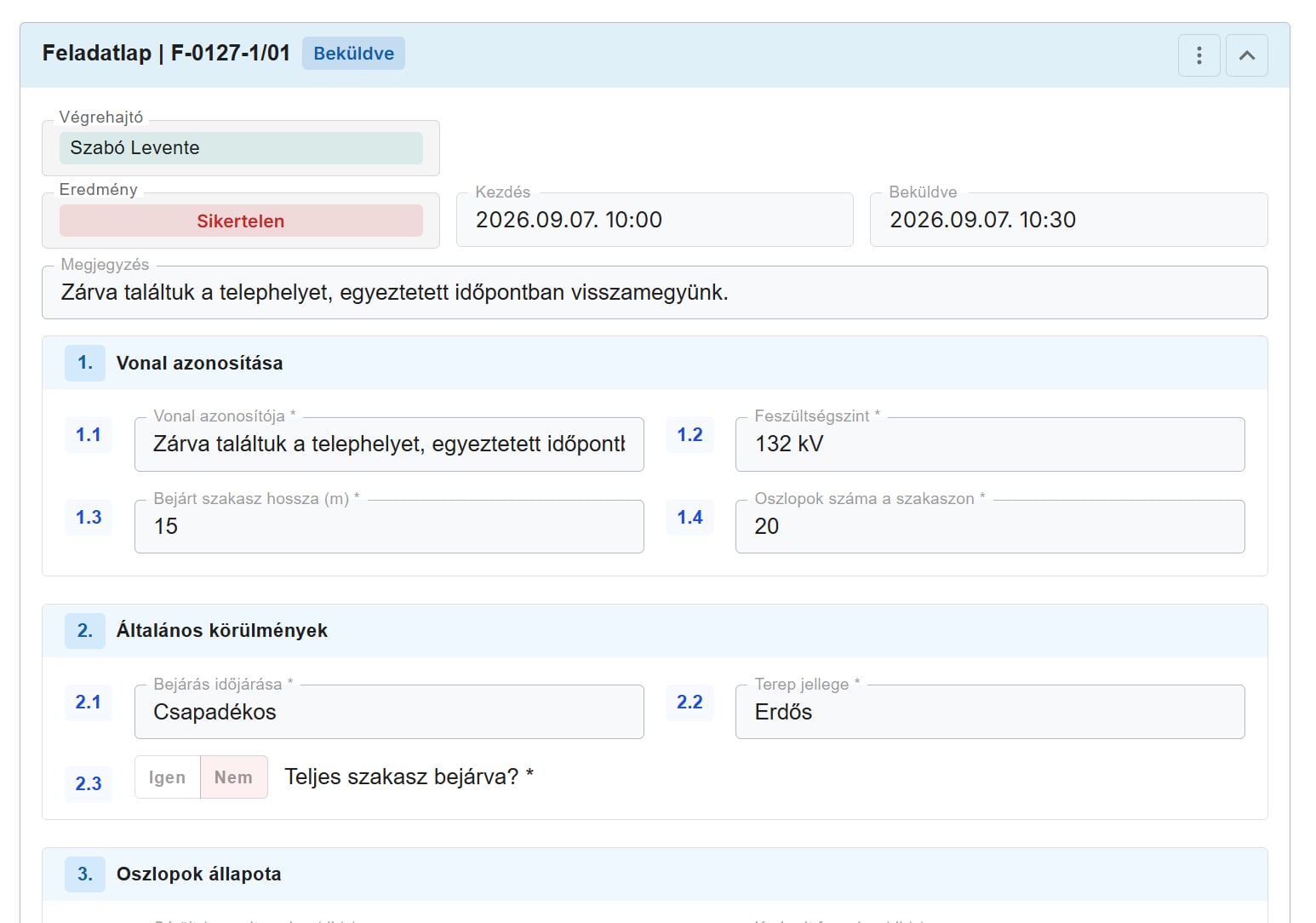This screenshot has height=923, width=1316.
Task: Click the Bejárt szakasz hossza field
Action: click(x=389, y=527)
